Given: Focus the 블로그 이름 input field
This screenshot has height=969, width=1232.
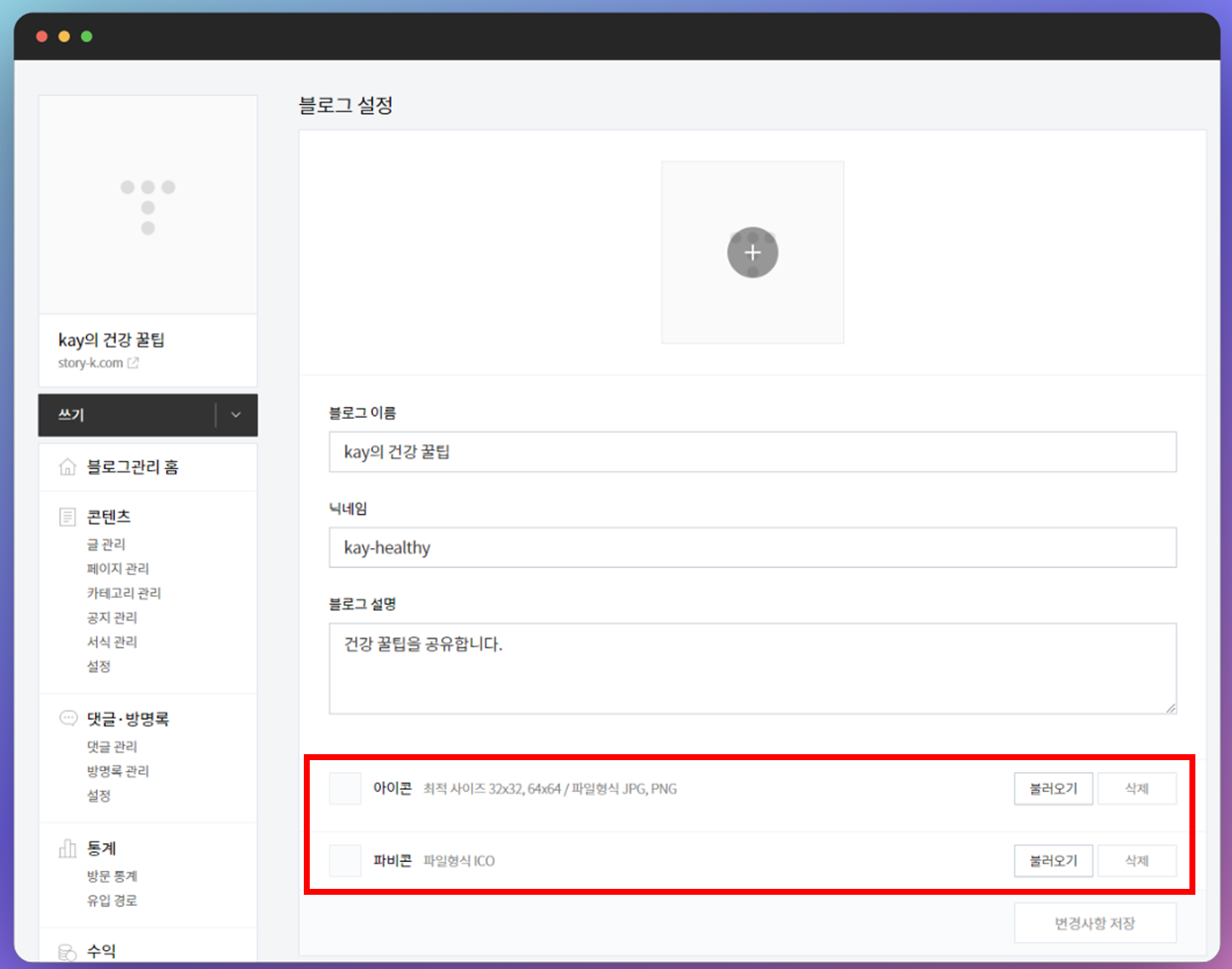Looking at the screenshot, I should click(x=752, y=451).
